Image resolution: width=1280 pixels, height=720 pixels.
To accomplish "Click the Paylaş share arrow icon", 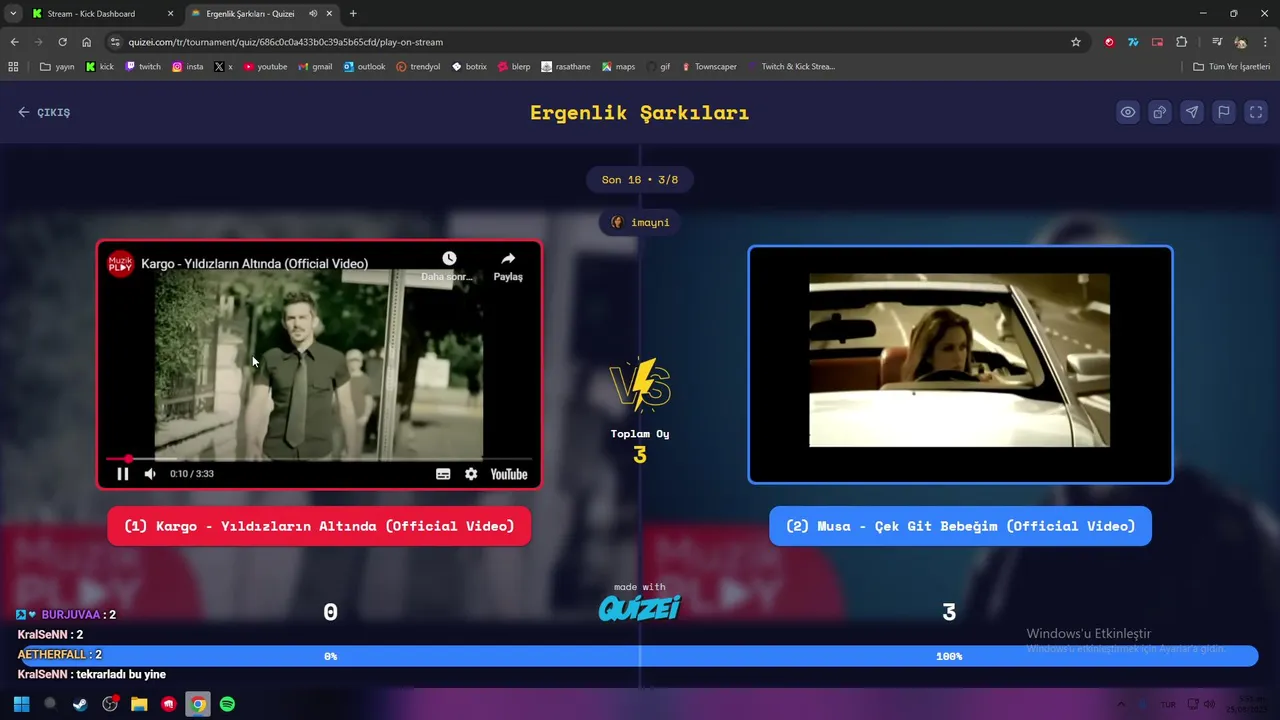I will 508,259.
